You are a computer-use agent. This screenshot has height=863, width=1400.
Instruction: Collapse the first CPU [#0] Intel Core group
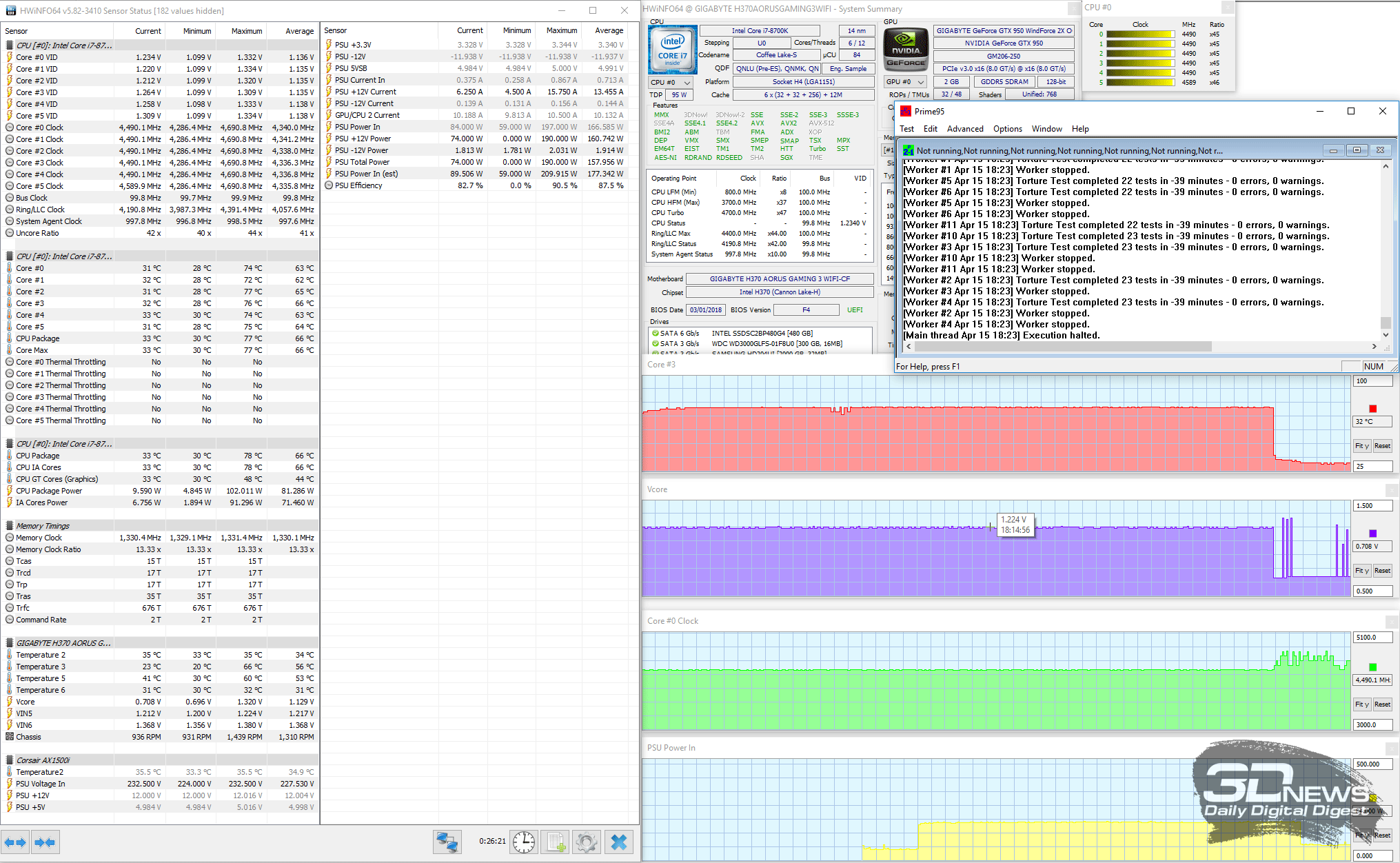(10, 45)
